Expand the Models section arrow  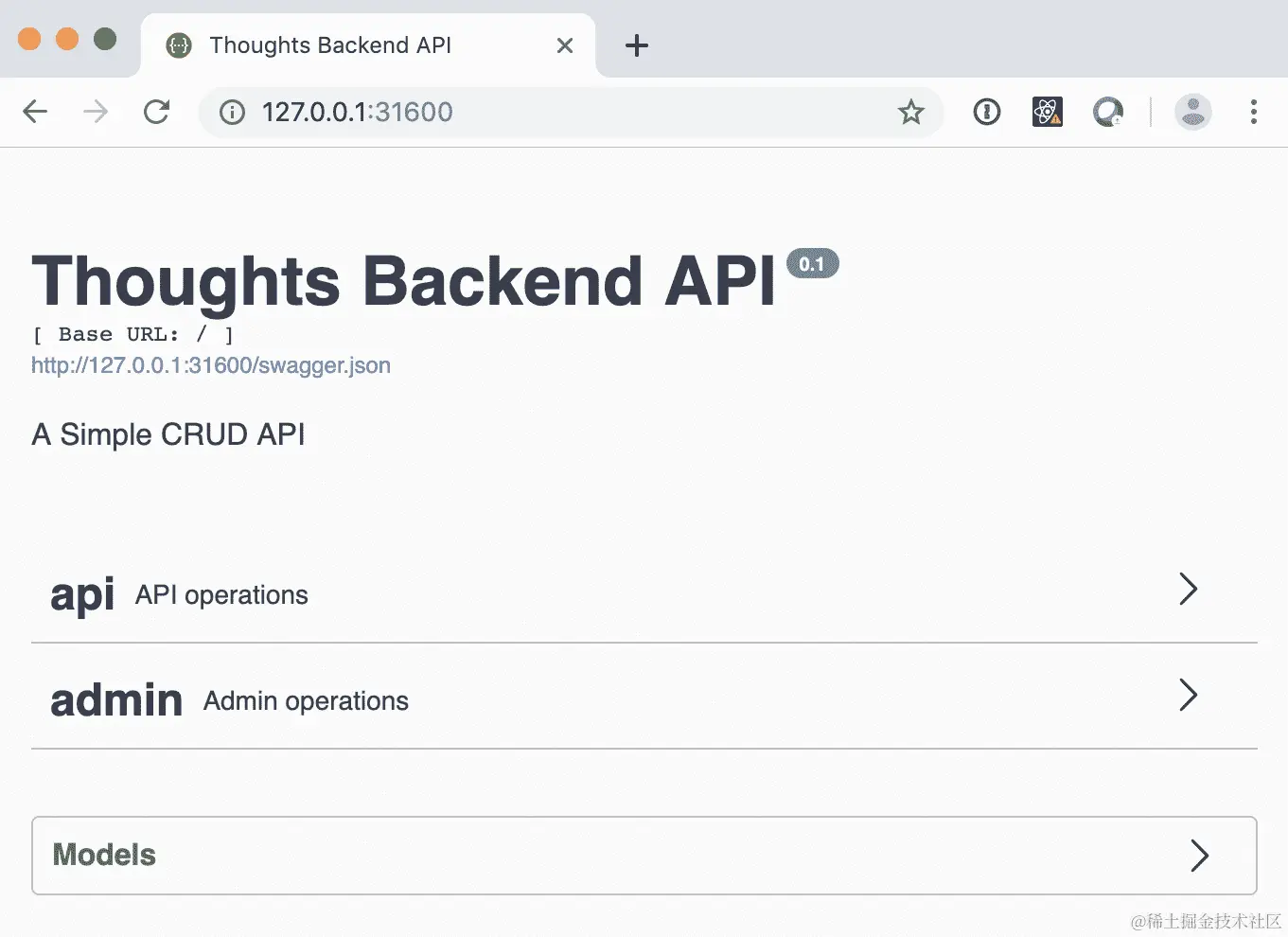pyautogui.click(x=1200, y=856)
